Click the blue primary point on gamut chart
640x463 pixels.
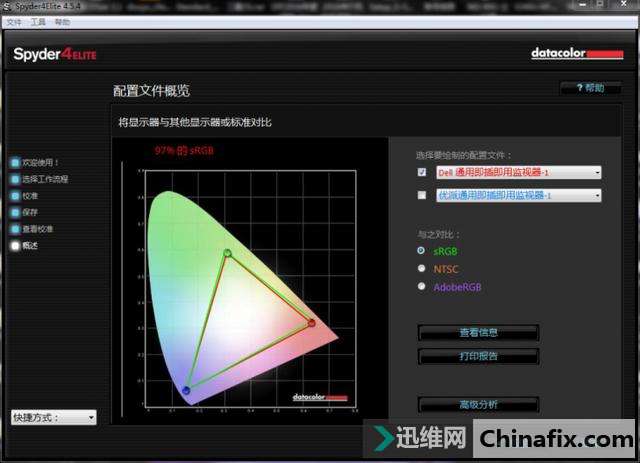point(187,390)
